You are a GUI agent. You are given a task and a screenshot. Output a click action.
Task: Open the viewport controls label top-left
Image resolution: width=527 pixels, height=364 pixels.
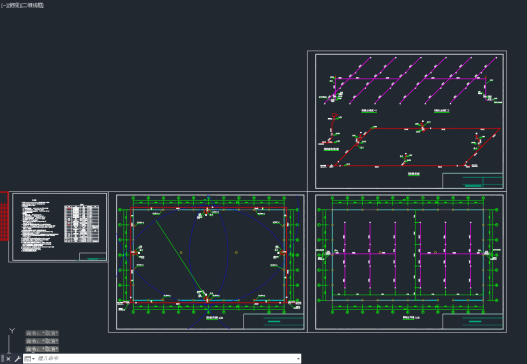pos(22,5)
